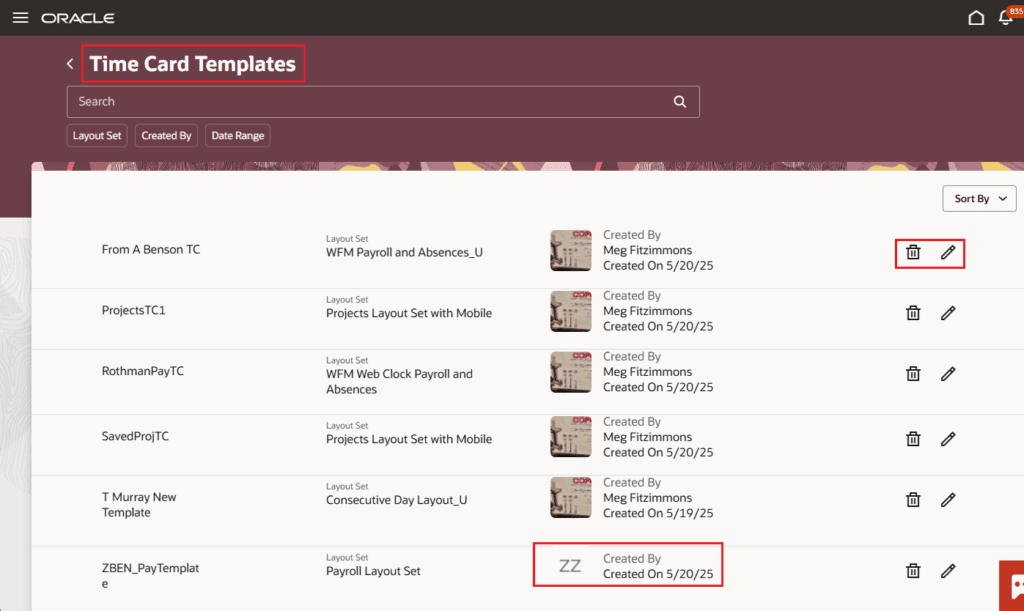Click the Oracle logo
Viewport: 1024px width, 611px height.
coord(78,18)
